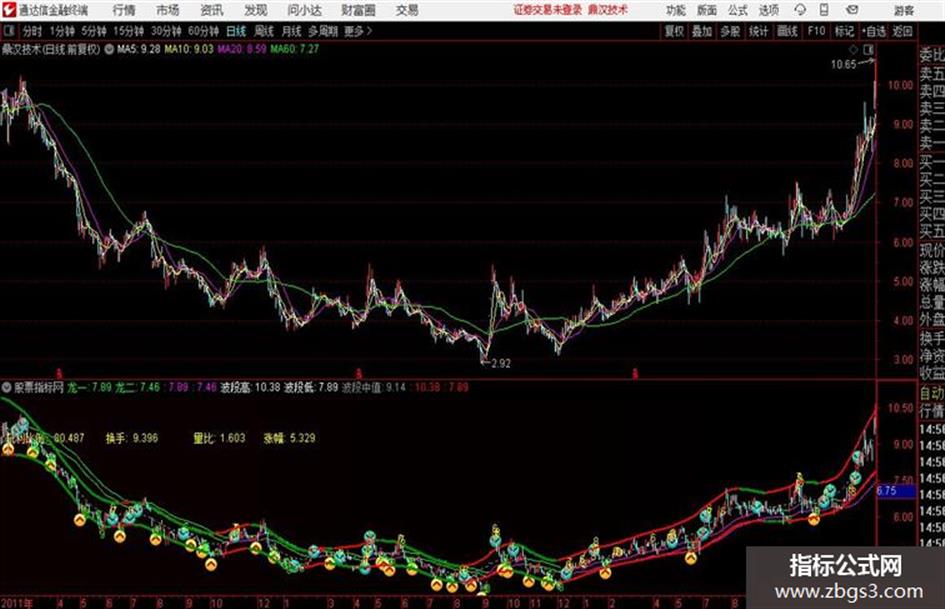
Task: Click the 叠加 overlay button
Action: [x=702, y=31]
